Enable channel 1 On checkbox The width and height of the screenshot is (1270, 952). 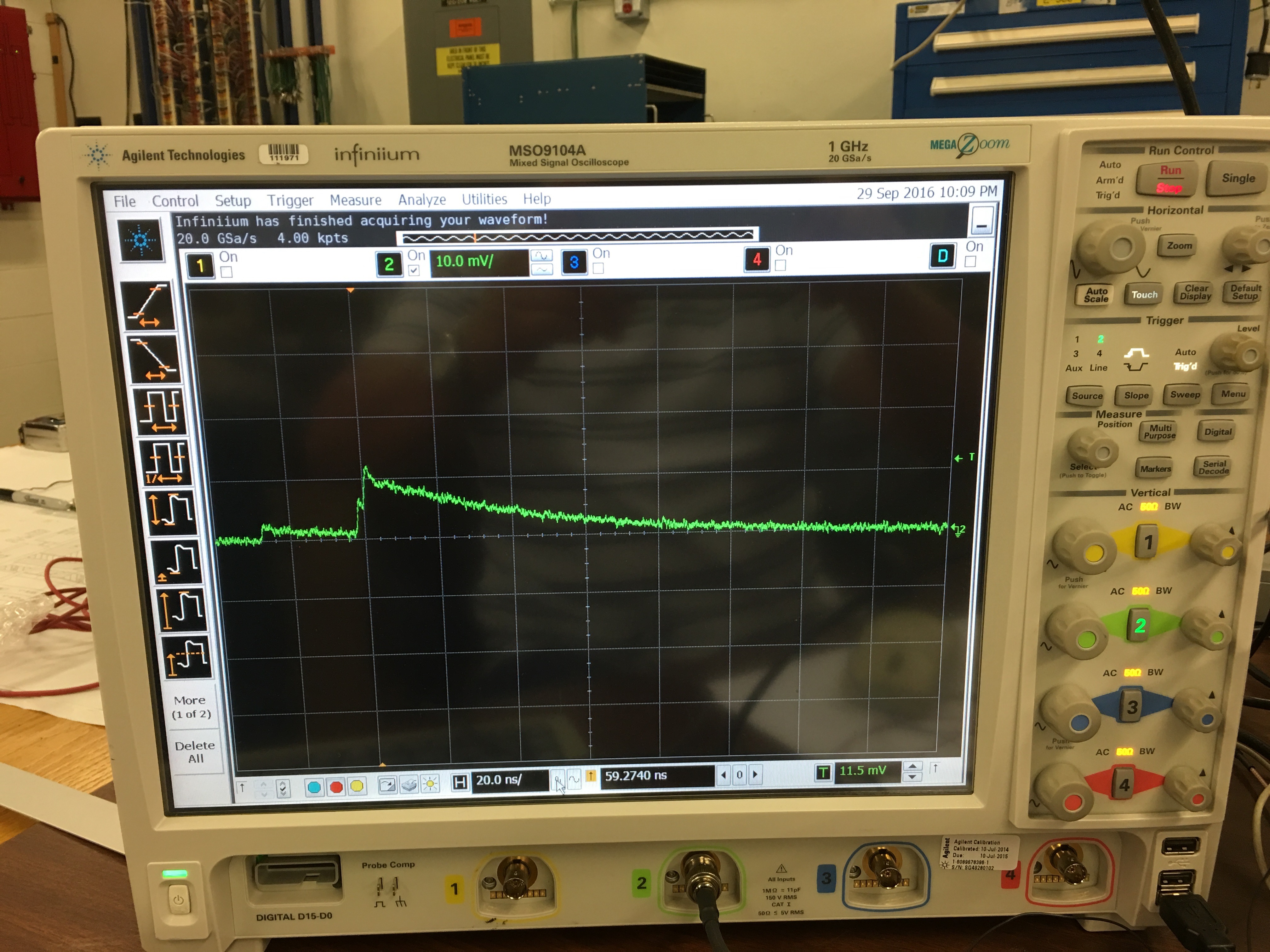[227, 272]
